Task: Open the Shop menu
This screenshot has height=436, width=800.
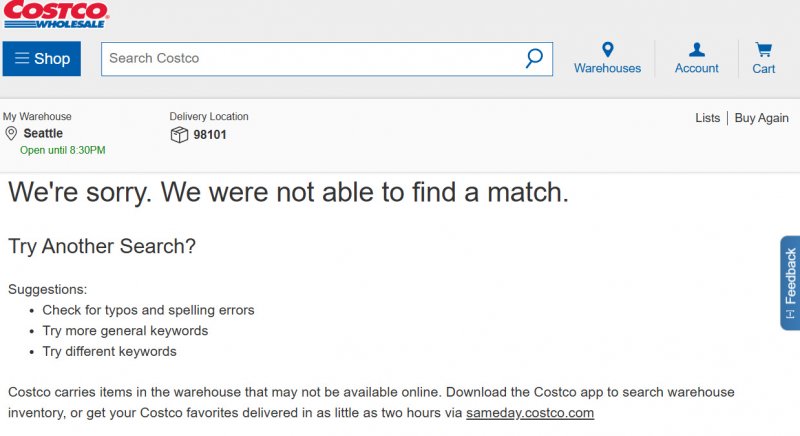Action: (x=42, y=59)
